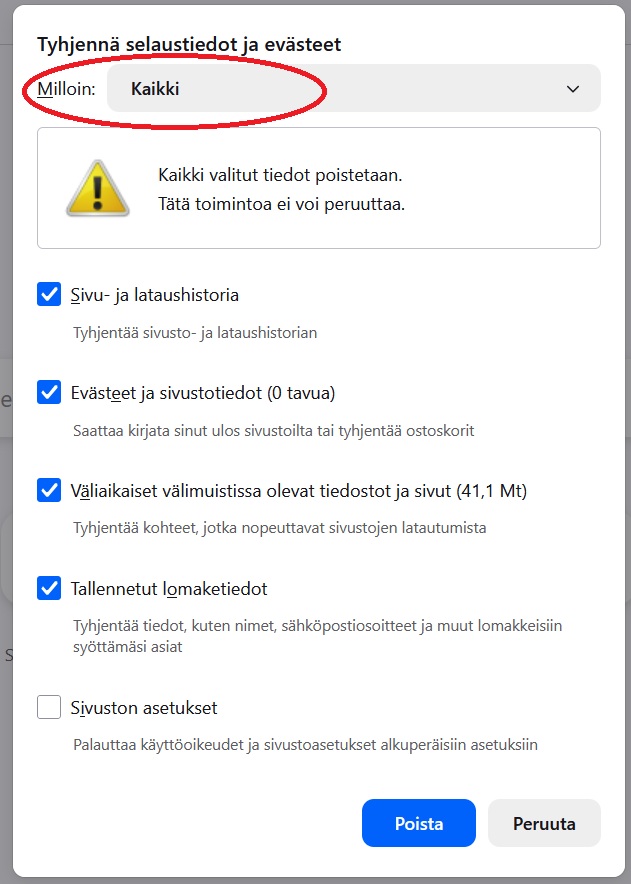
Task: Toggle off "Tallennetut lomaketiedot"
Action: [x=49, y=589]
